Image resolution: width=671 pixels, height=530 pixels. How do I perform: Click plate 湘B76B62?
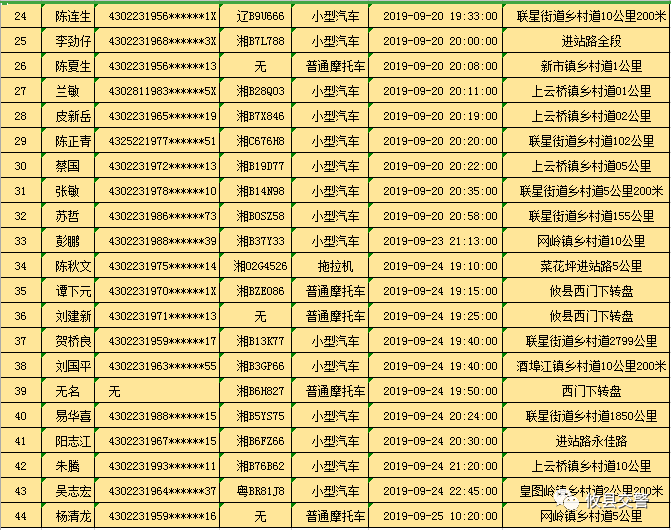pyautogui.click(x=260, y=466)
